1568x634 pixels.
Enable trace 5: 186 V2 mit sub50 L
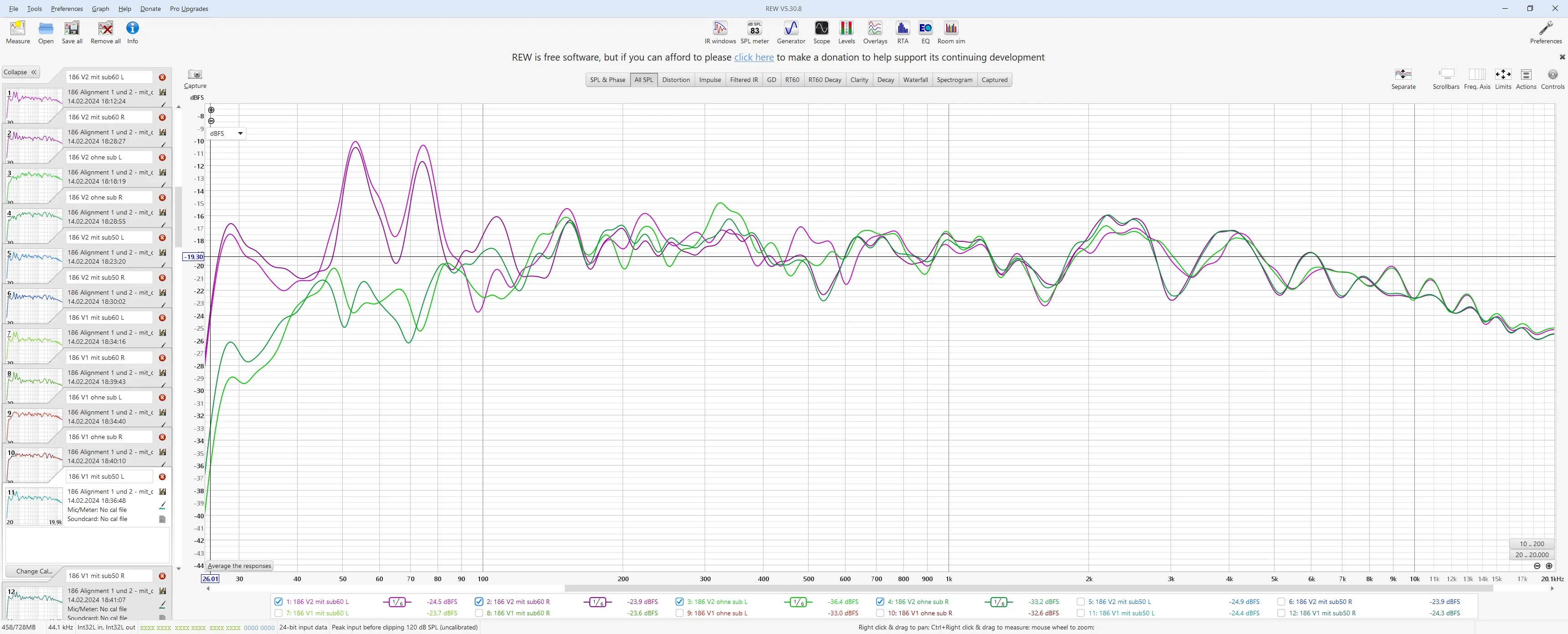1080,602
